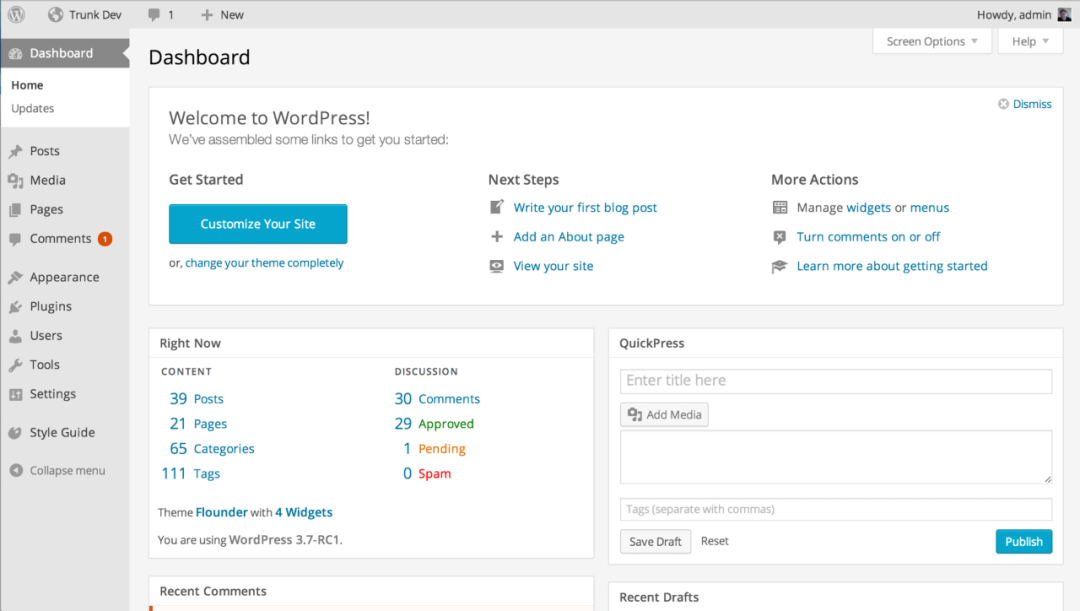1080x611 pixels.
Task: Open the Write your first blog post link
Action: 585,207
